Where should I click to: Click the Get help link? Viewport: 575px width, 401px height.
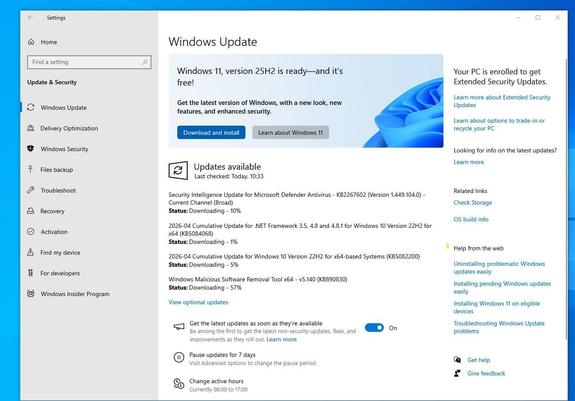(479, 360)
